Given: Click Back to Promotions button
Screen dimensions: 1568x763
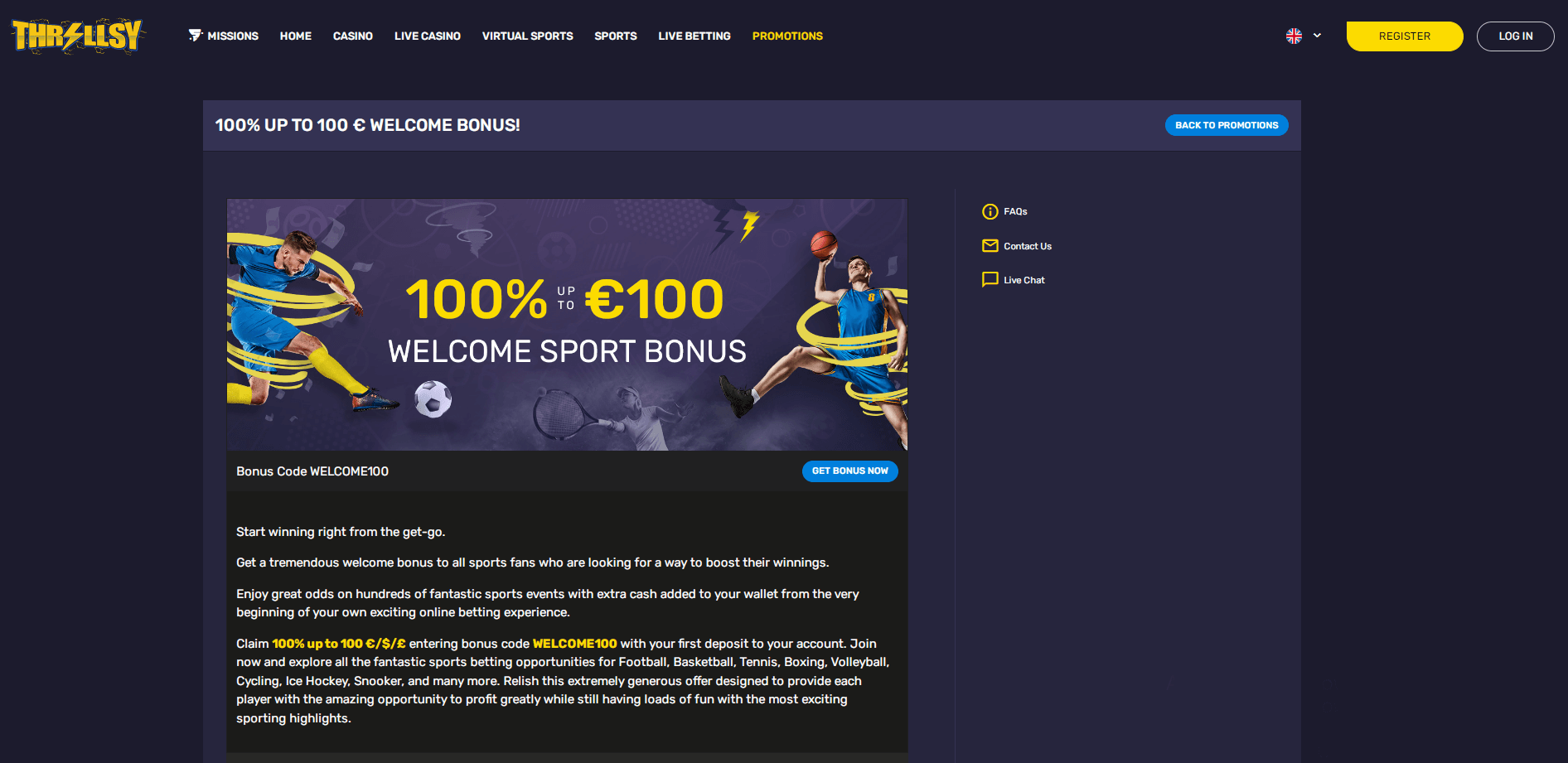Looking at the screenshot, I should [x=1227, y=125].
